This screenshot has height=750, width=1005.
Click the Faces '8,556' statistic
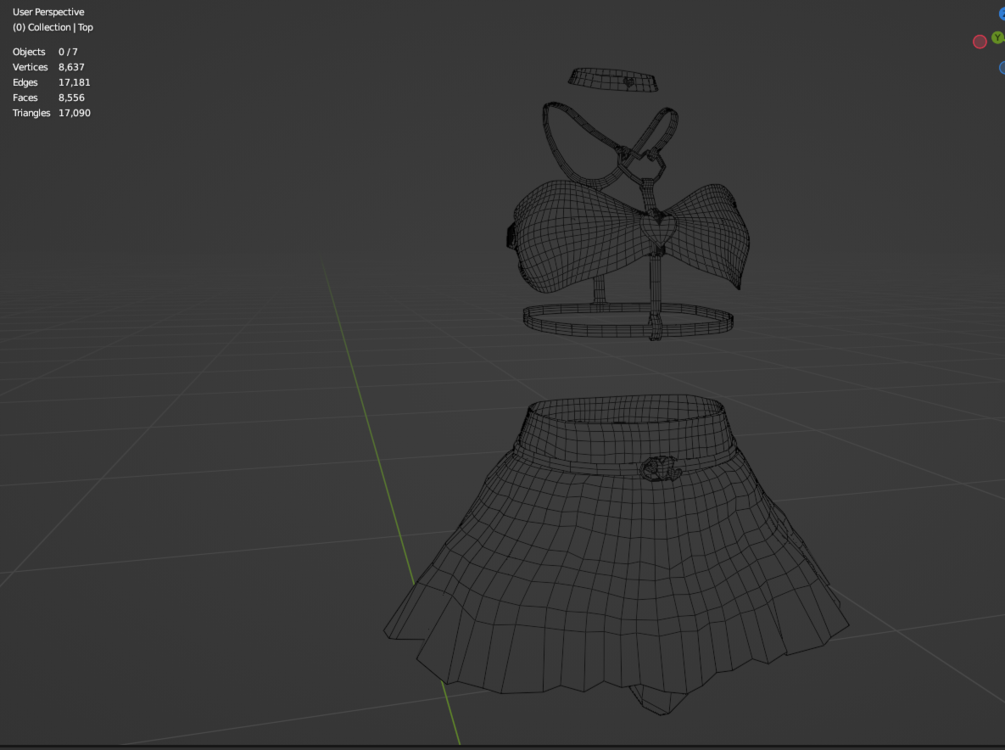71,98
